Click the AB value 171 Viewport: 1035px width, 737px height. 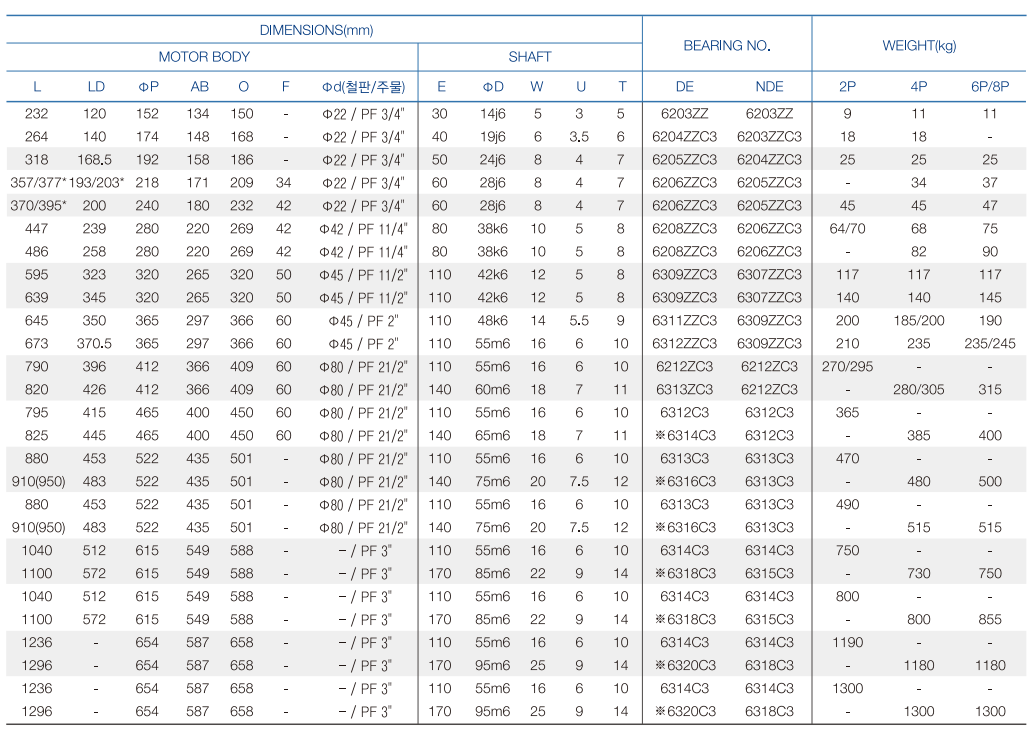point(197,183)
